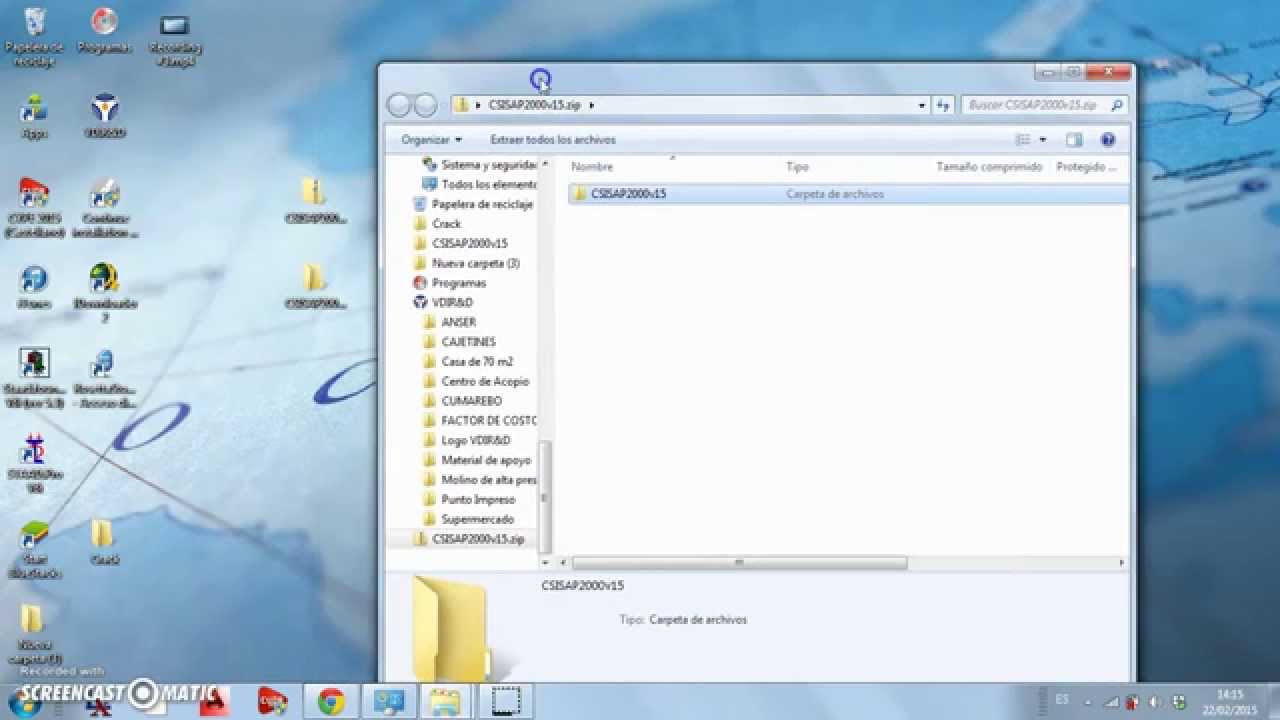Sort by the Protegido column header
Screen dimensions: 1280x720
[1086, 167]
